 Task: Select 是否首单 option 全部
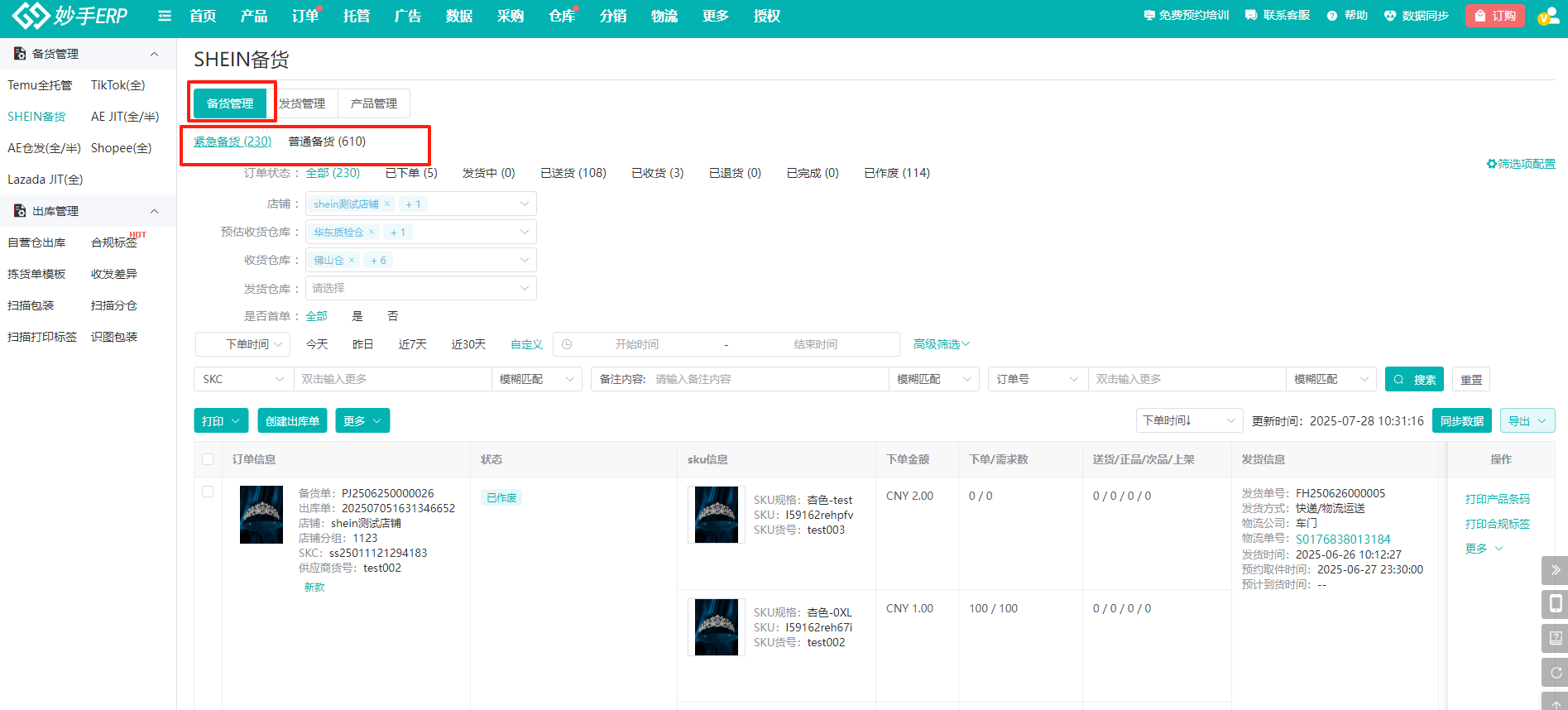[x=317, y=316]
